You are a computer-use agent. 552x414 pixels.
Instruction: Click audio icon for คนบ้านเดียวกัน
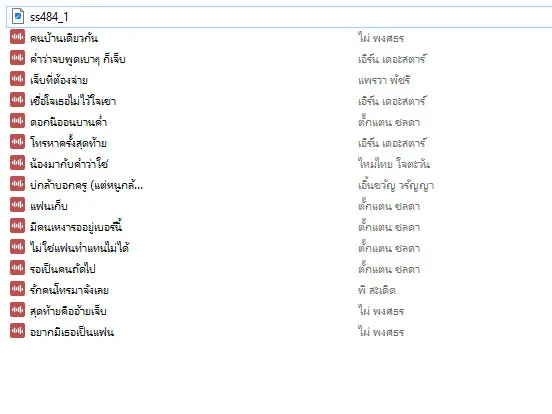[x=17, y=37]
